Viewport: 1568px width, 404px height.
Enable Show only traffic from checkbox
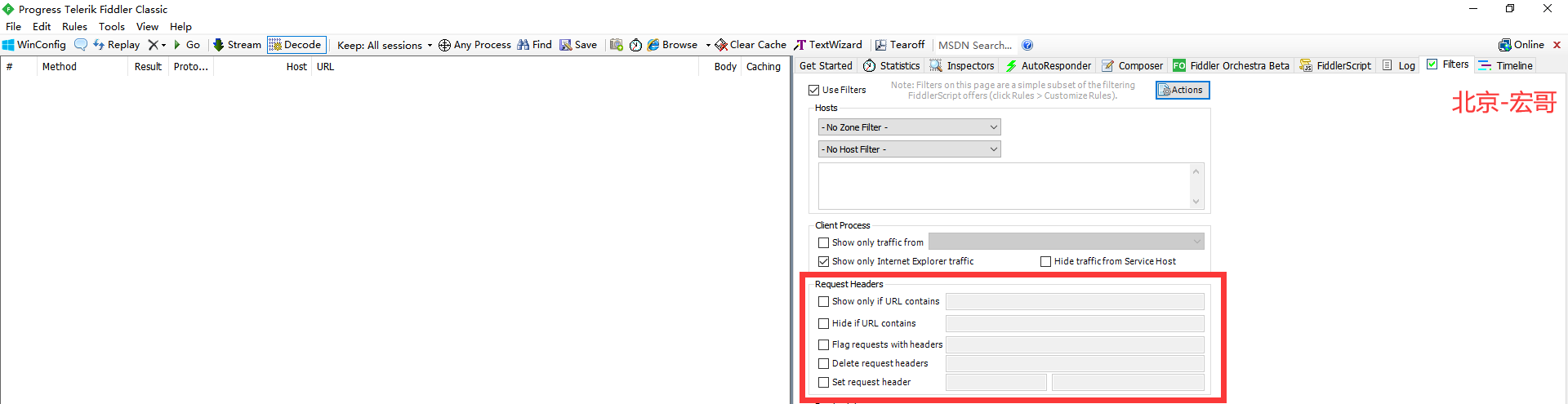[x=823, y=242]
